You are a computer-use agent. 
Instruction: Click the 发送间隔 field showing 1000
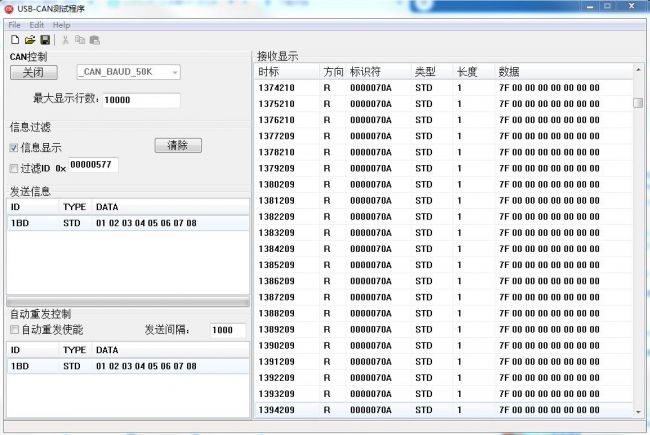(228, 330)
